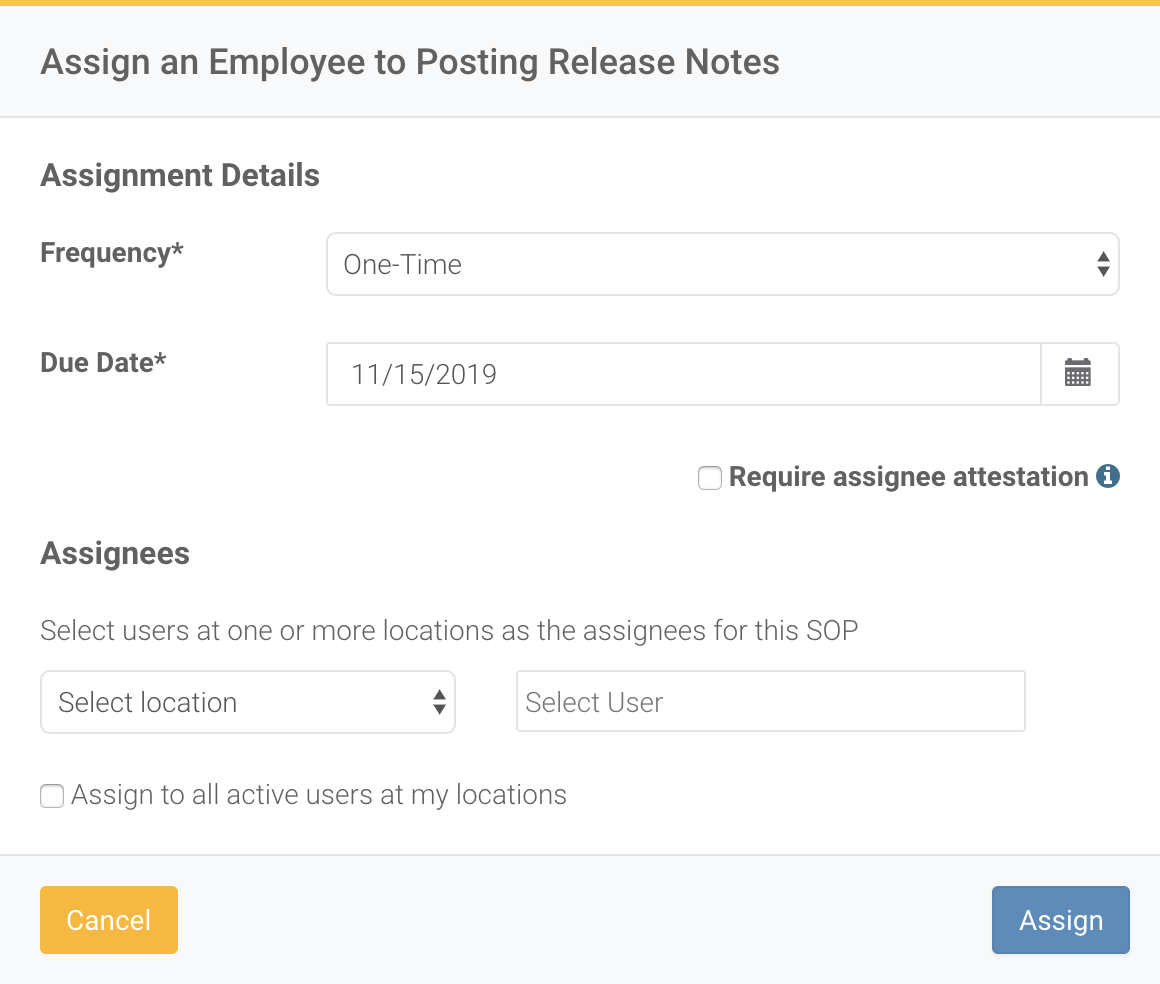Click the Assignees heading
The image size is (1160, 984).
click(115, 553)
